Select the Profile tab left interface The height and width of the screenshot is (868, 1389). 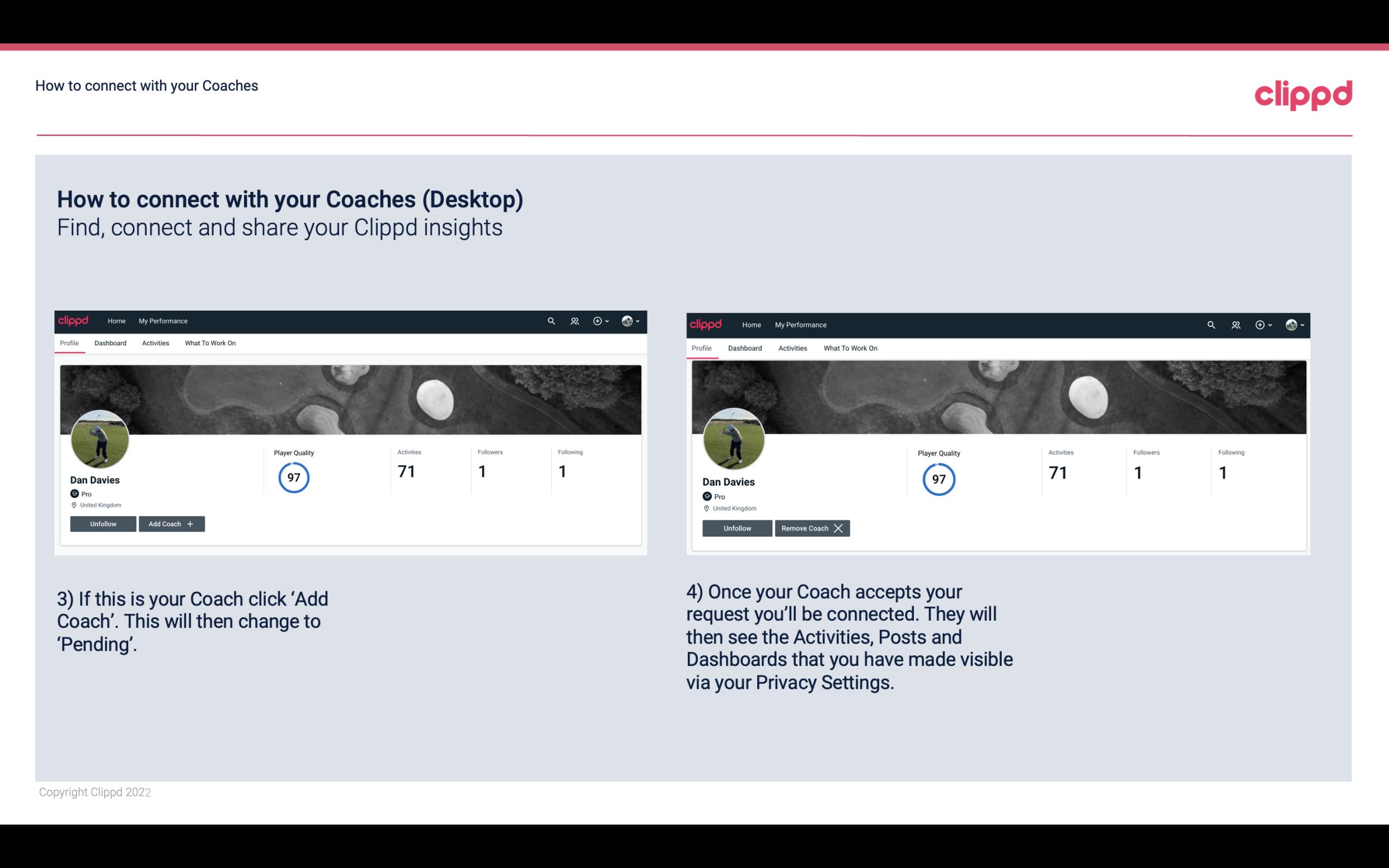pyautogui.click(x=69, y=343)
